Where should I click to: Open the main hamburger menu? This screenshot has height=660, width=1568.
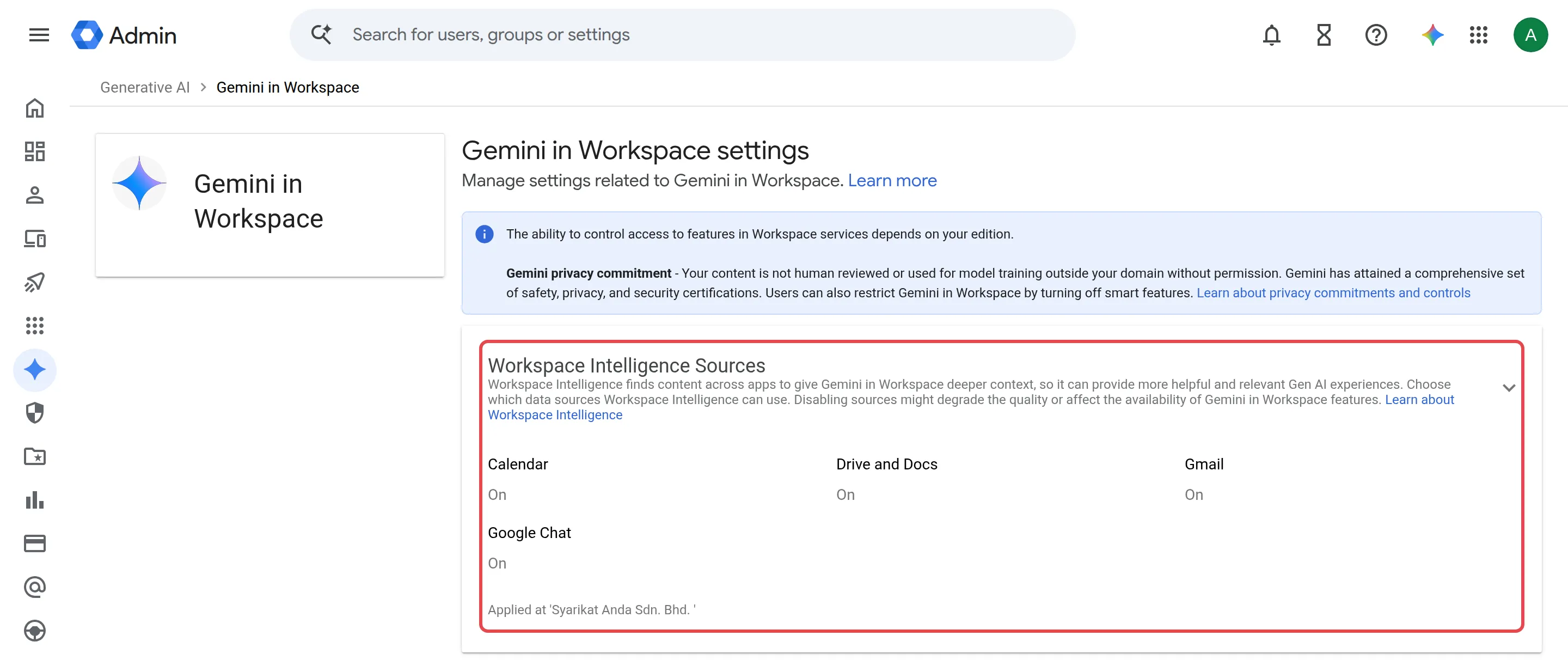point(39,35)
